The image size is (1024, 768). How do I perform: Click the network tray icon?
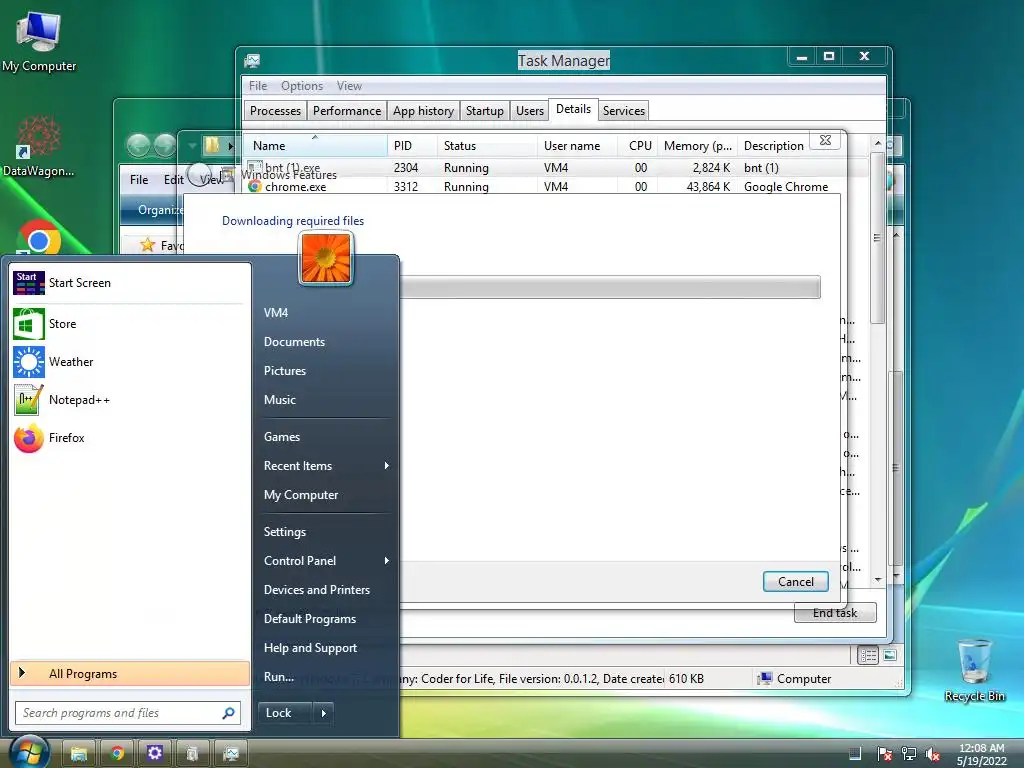tap(908, 754)
